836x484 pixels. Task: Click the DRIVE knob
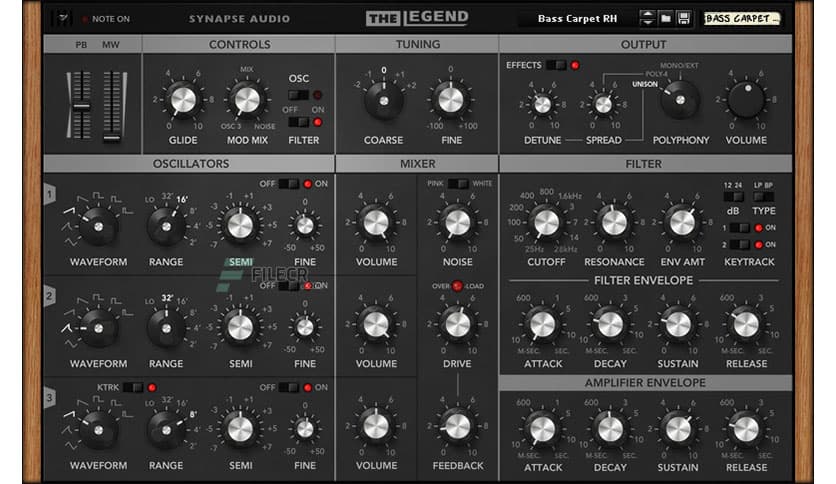(457, 324)
